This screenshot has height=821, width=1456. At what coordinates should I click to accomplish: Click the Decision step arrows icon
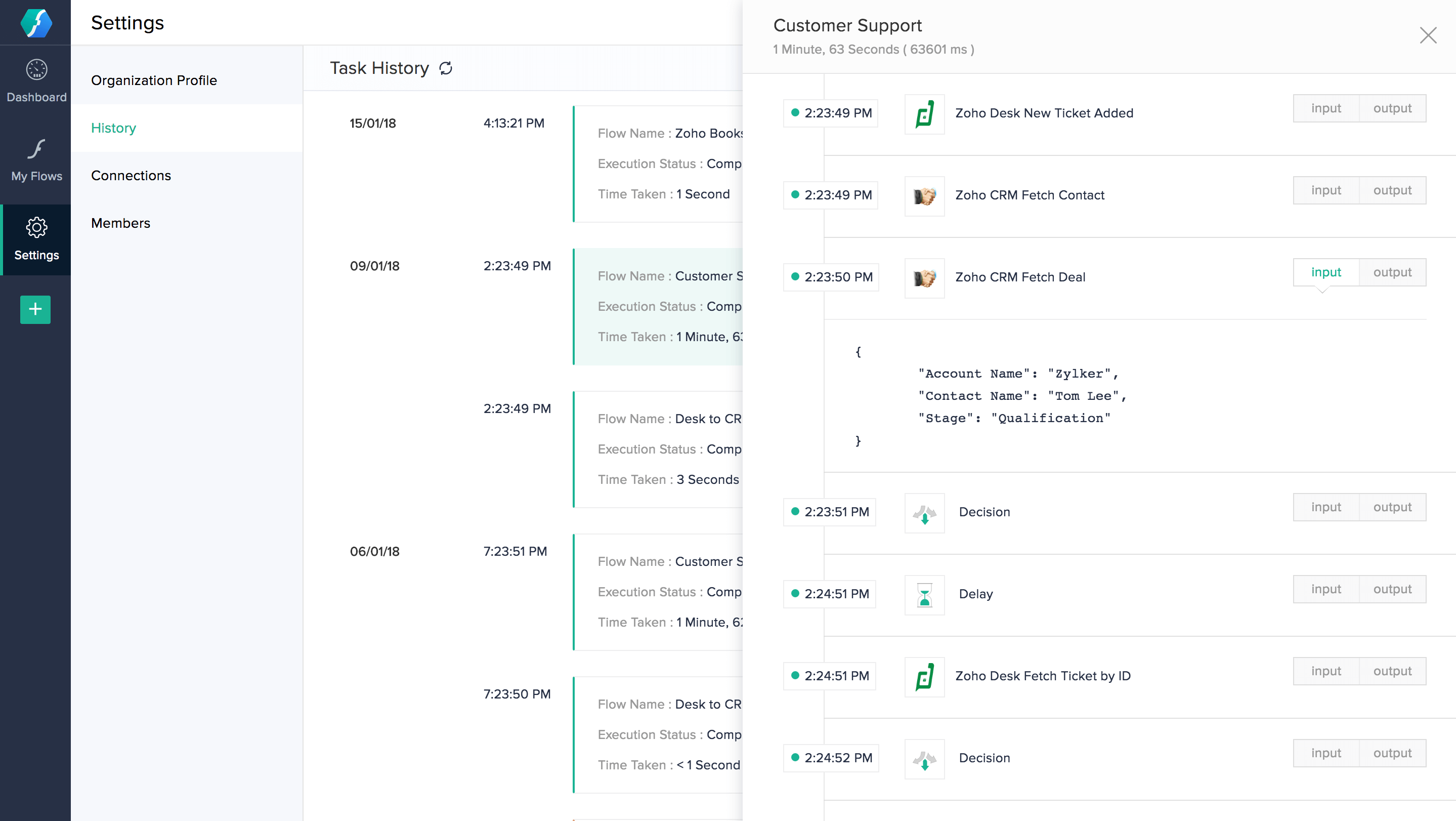pos(924,512)
